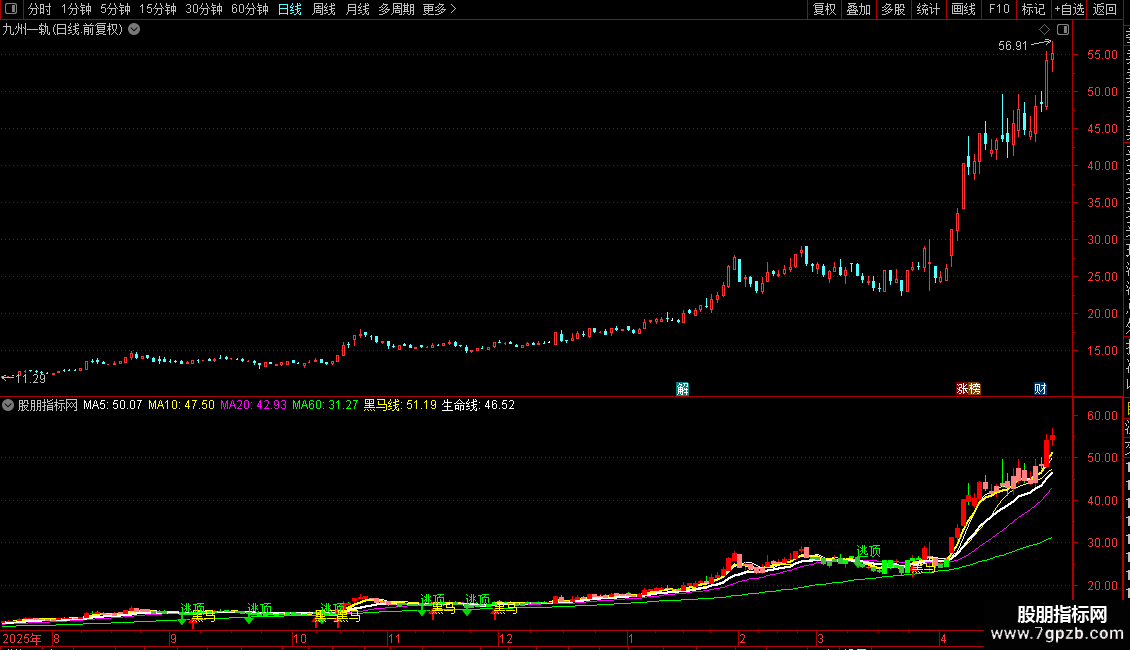Screen dimensions: 1130x650
Task: Click the 涨榜 marker badge
Action: (x=968, y=389)
